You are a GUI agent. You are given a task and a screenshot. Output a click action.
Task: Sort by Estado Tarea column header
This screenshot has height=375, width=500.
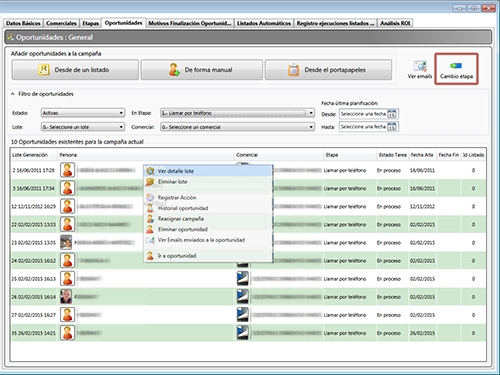point(392,155)
